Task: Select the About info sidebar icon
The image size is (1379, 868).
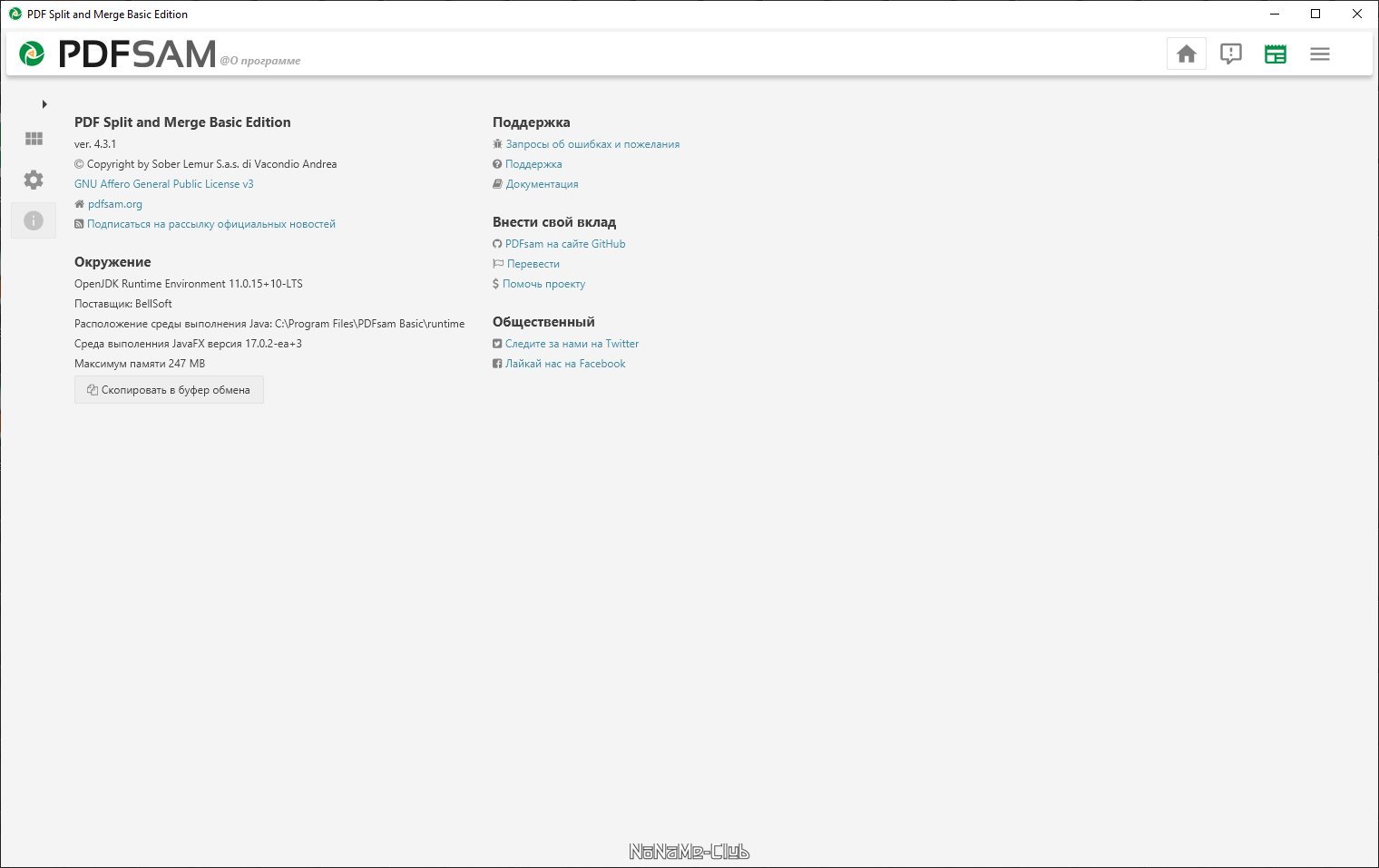Action: coord(34,220)
